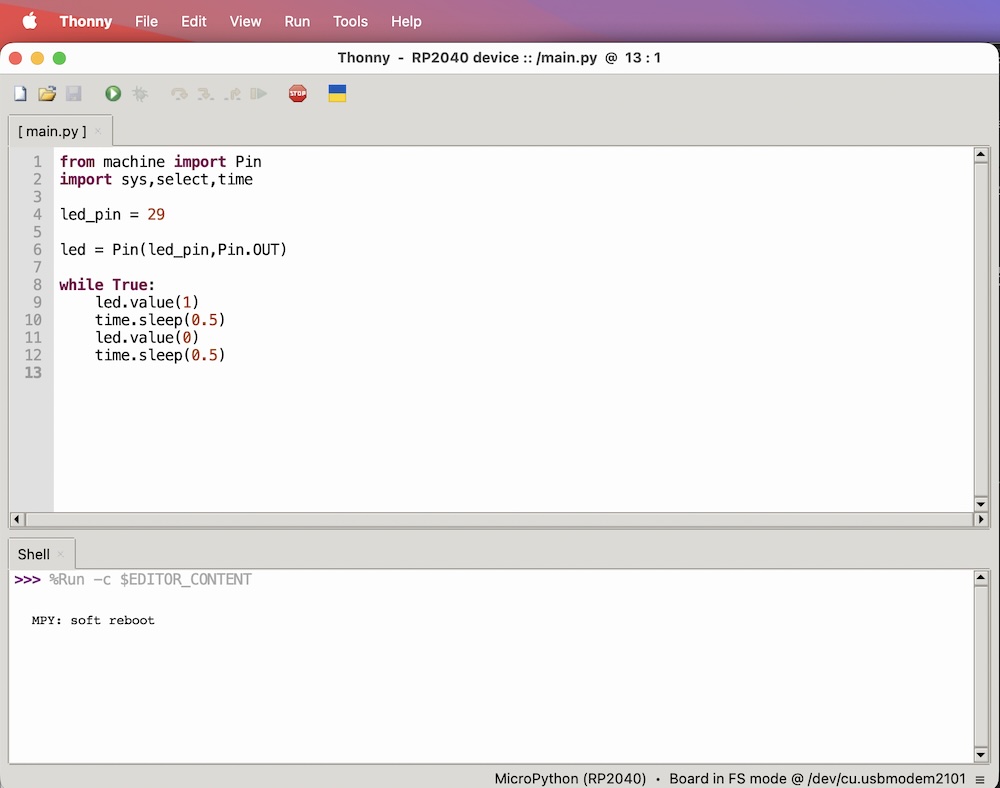Open the Tools menu
The height and width of the screenshot is (788, 1000).
350,21
